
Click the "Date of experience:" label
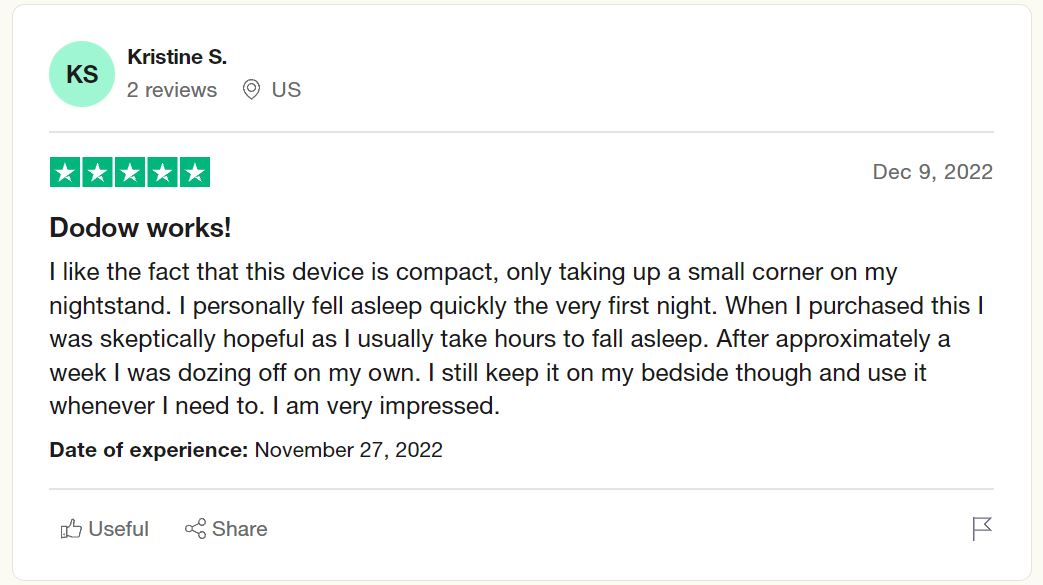tap(149, 450)
